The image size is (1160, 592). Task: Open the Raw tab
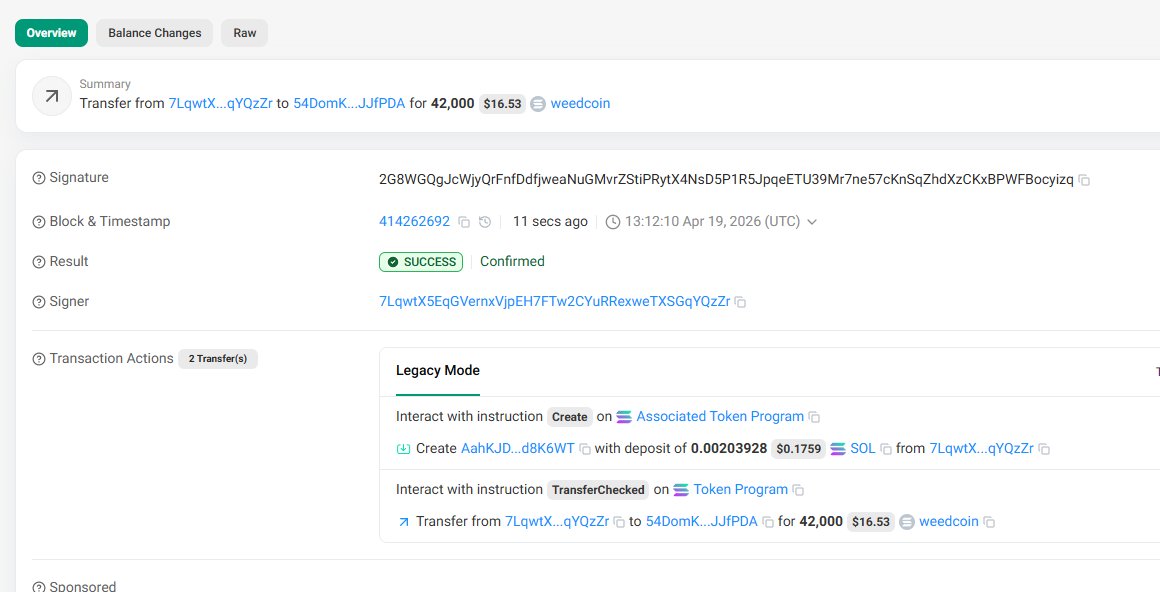pyautogui.click(x=245, y=33)
